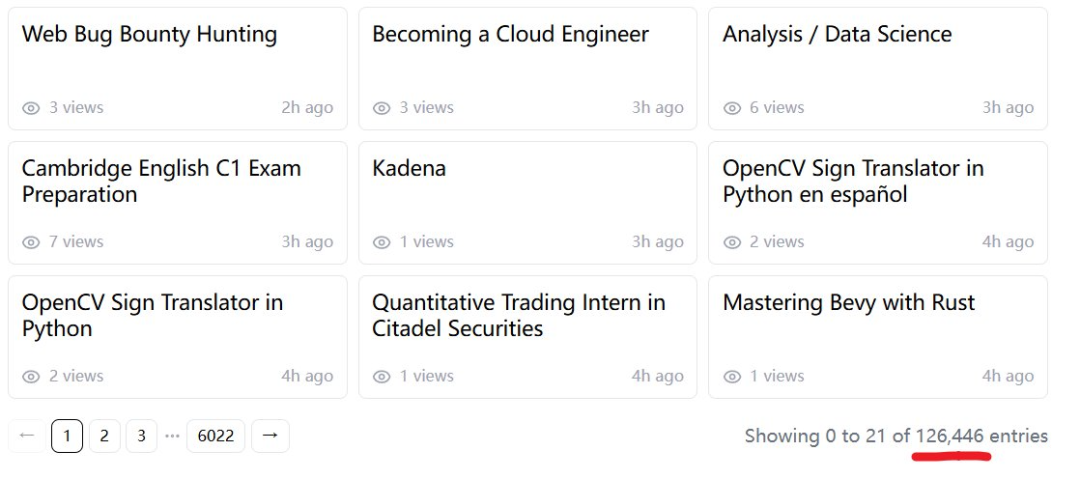The width and height of the screenshot is (1080, 479).
Task: Select page 2 in pagination
Action: pyautogui.click(x=104, y=436)
